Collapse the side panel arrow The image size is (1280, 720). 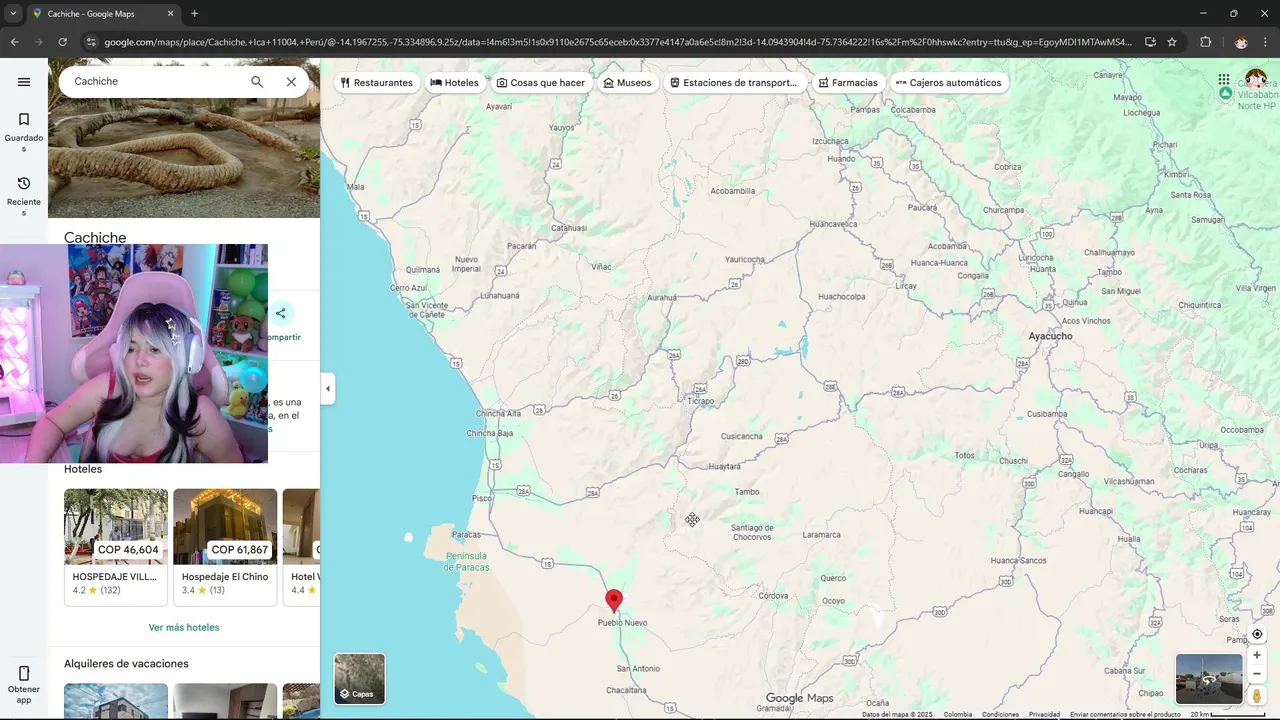(328, 389)
